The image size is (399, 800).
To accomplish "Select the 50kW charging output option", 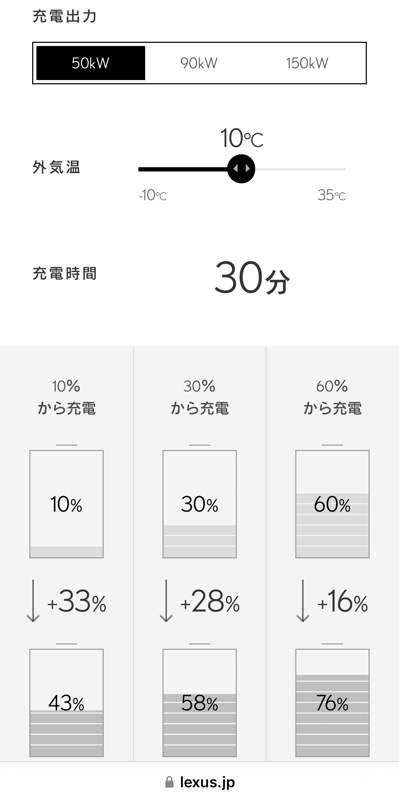I will [x=91, y=63].
